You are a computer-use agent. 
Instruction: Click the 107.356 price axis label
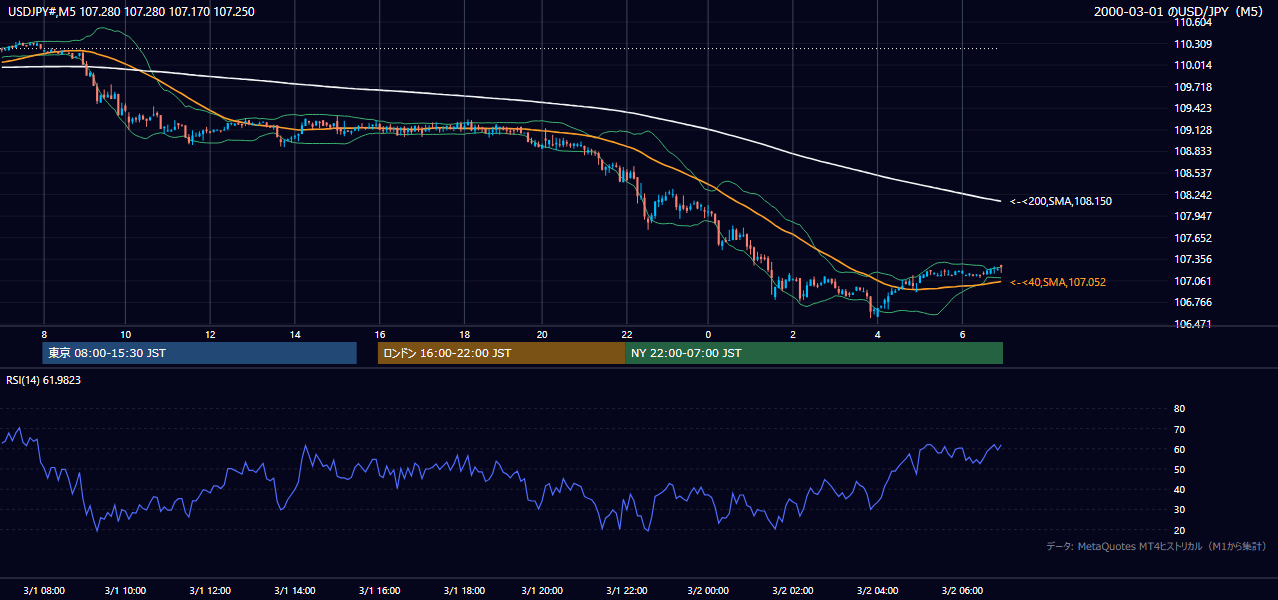click(1194, 259)
